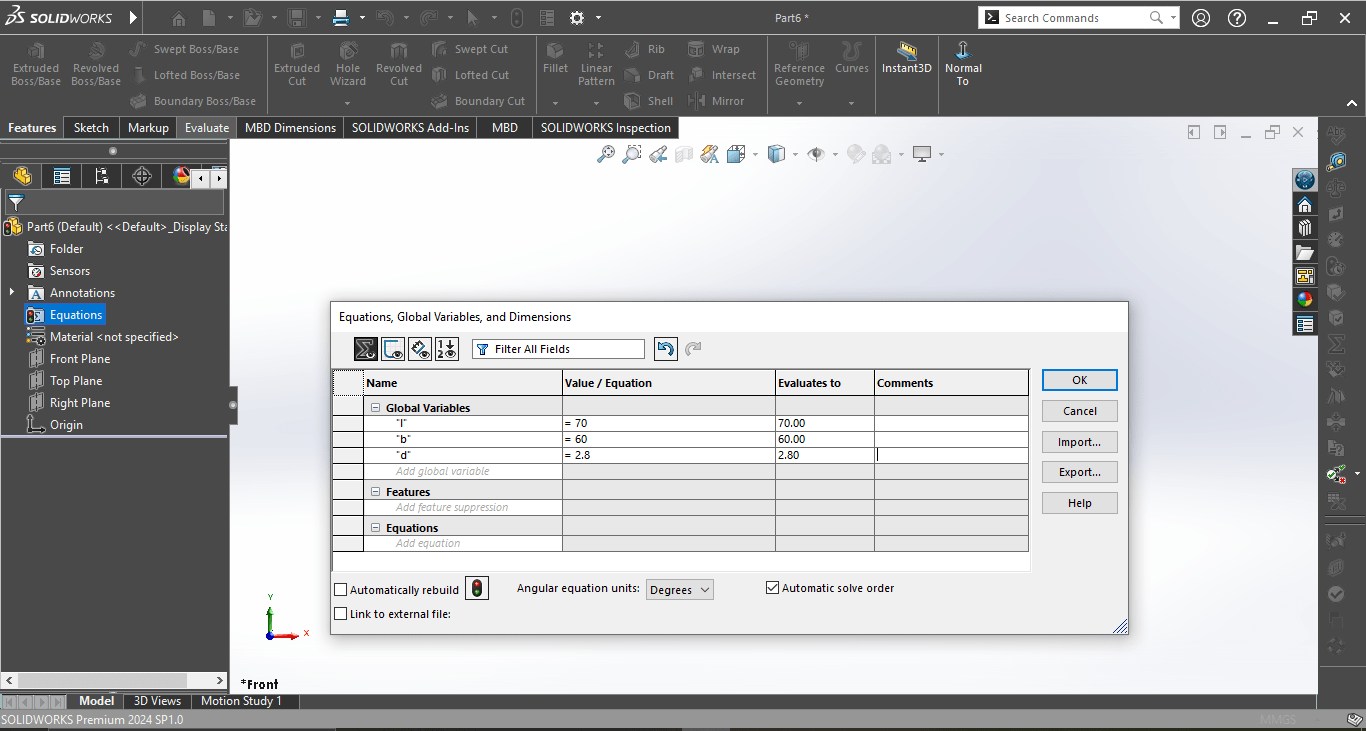This screenshot has width=1366, height=731.
Task: Open Home icon in task pane
Action: coord(1304,204)
